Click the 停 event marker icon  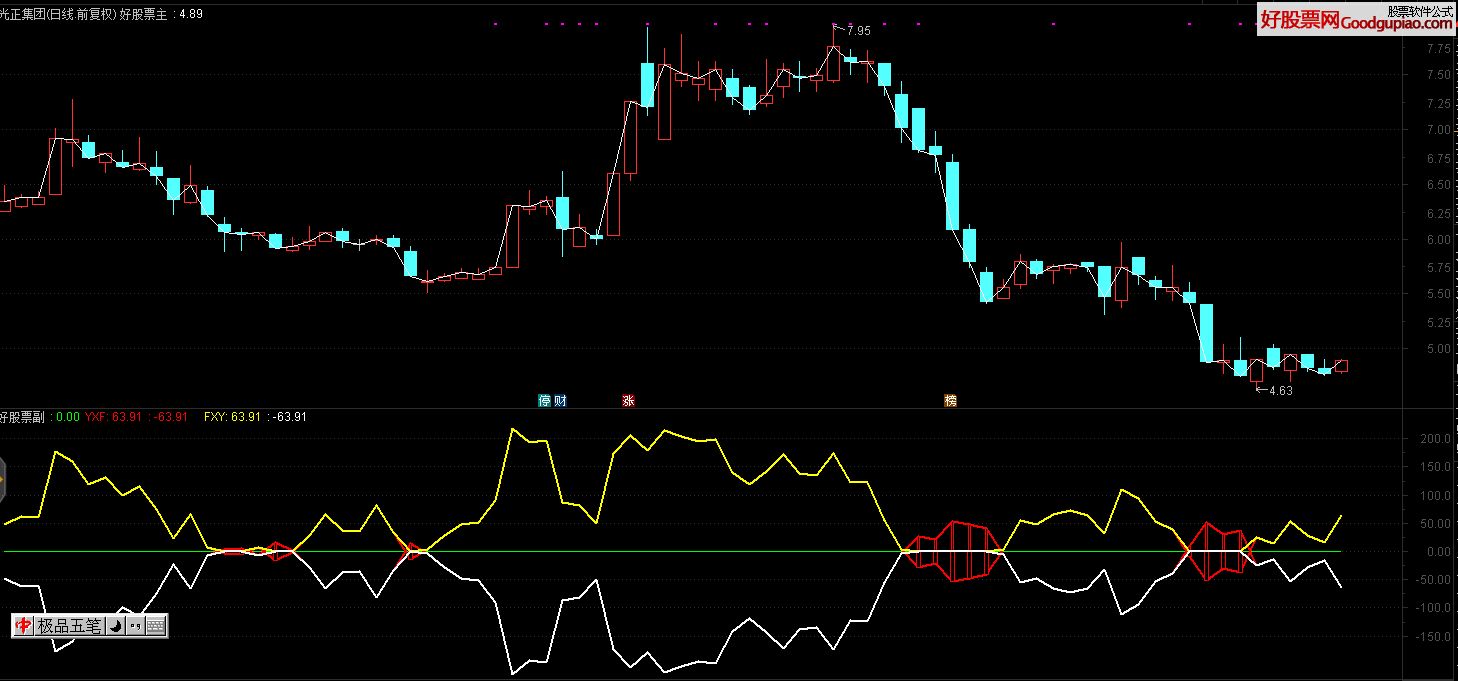coord(545,400)
